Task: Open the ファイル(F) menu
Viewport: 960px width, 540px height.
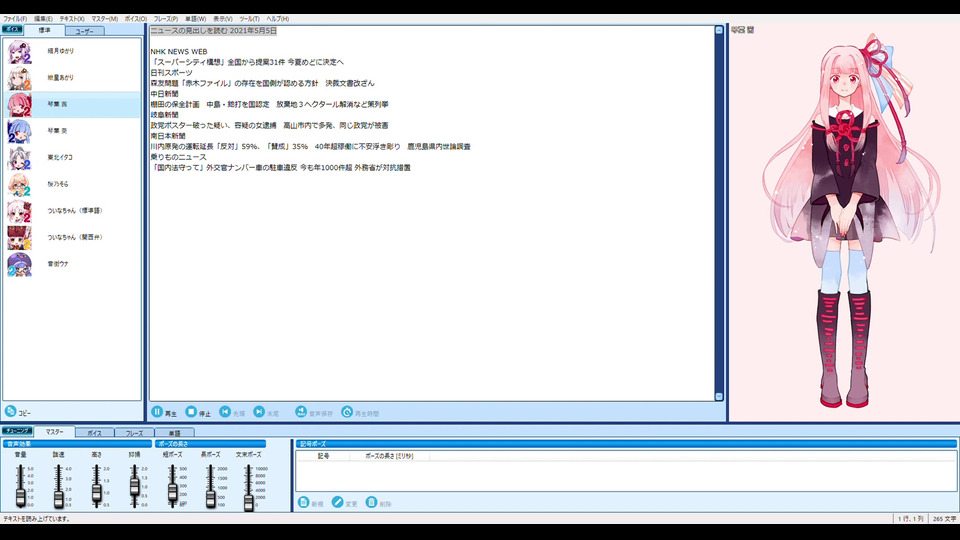Action: (15, 19)
